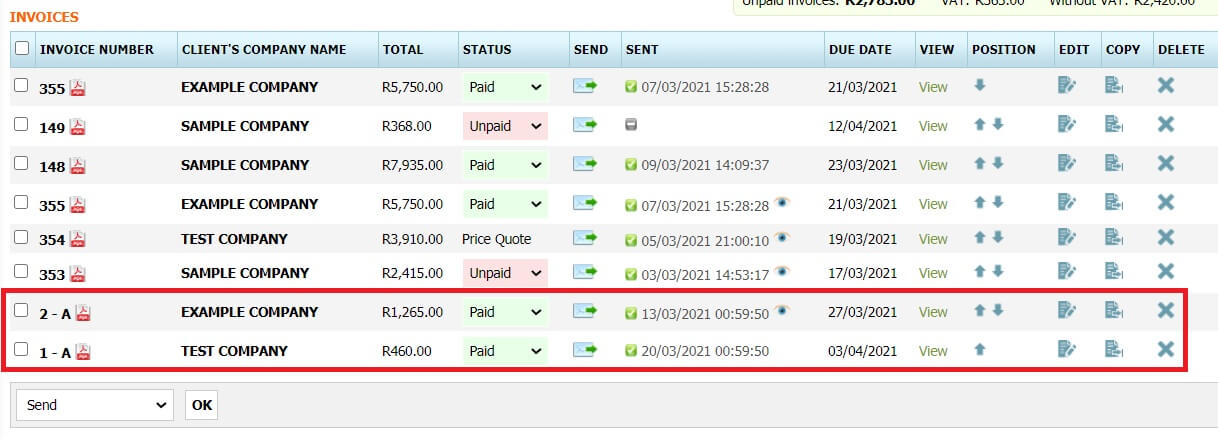The width and height of the screenshot is (1218, 439).
Task: Open the PDF icon for invoice 148
Action: (78, 166)
